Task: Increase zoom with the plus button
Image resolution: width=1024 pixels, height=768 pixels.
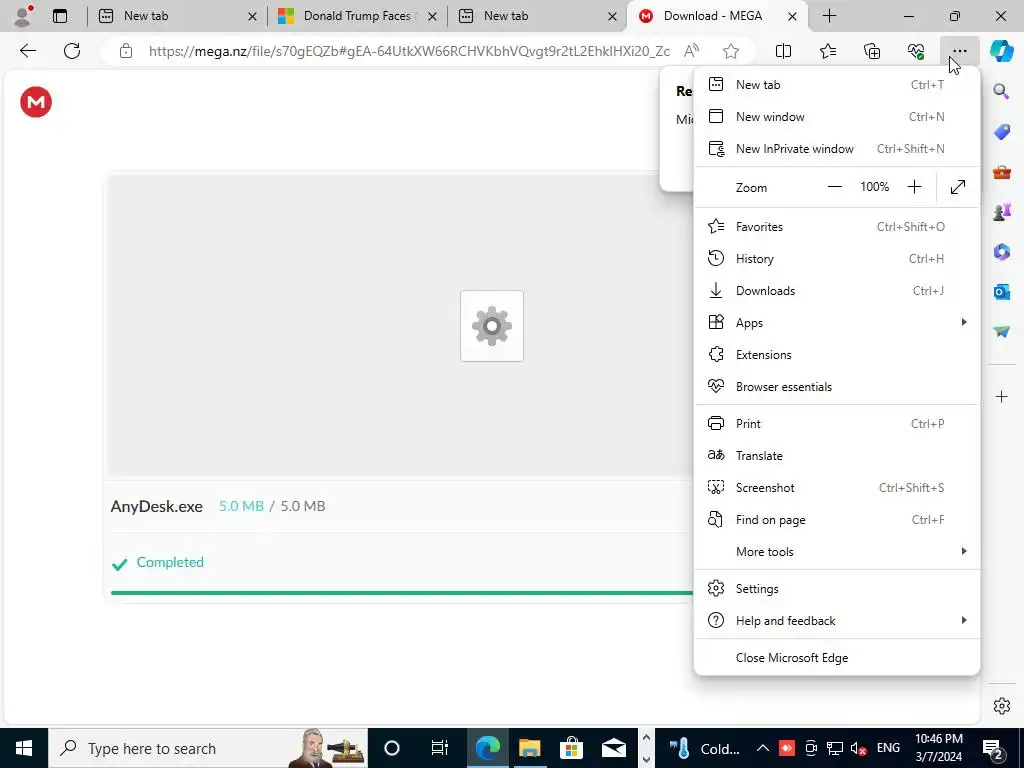Action: pyautogui.click(x=914, y=187)
